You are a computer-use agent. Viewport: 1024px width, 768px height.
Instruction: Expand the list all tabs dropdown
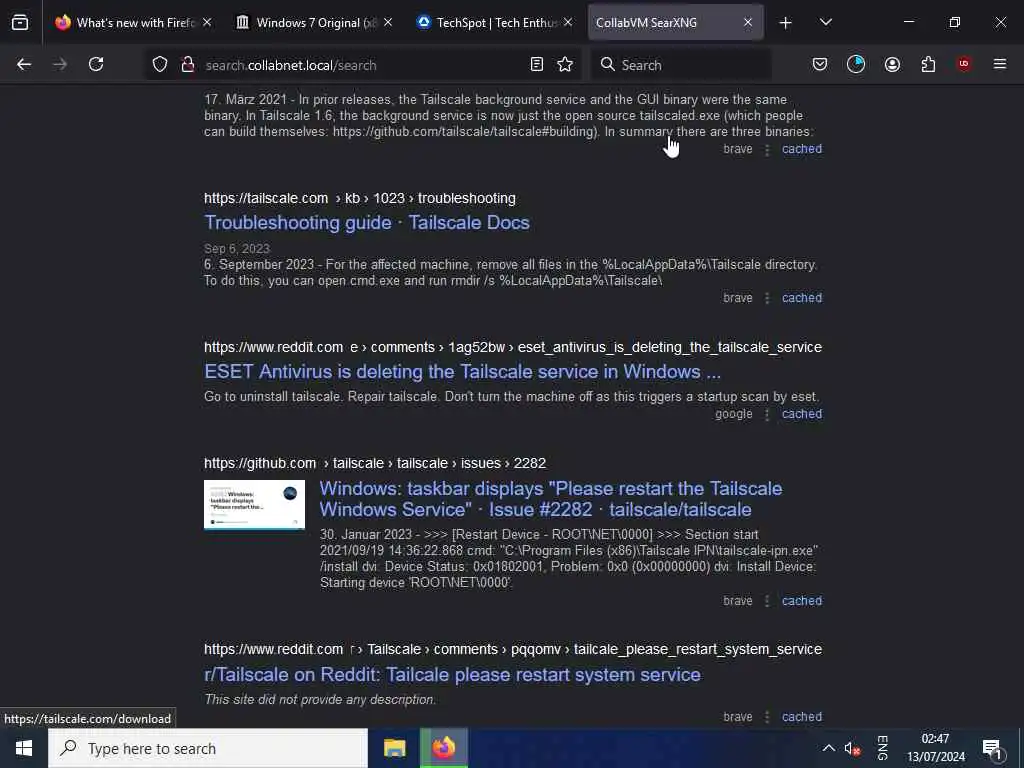click(x=826, y=22)
